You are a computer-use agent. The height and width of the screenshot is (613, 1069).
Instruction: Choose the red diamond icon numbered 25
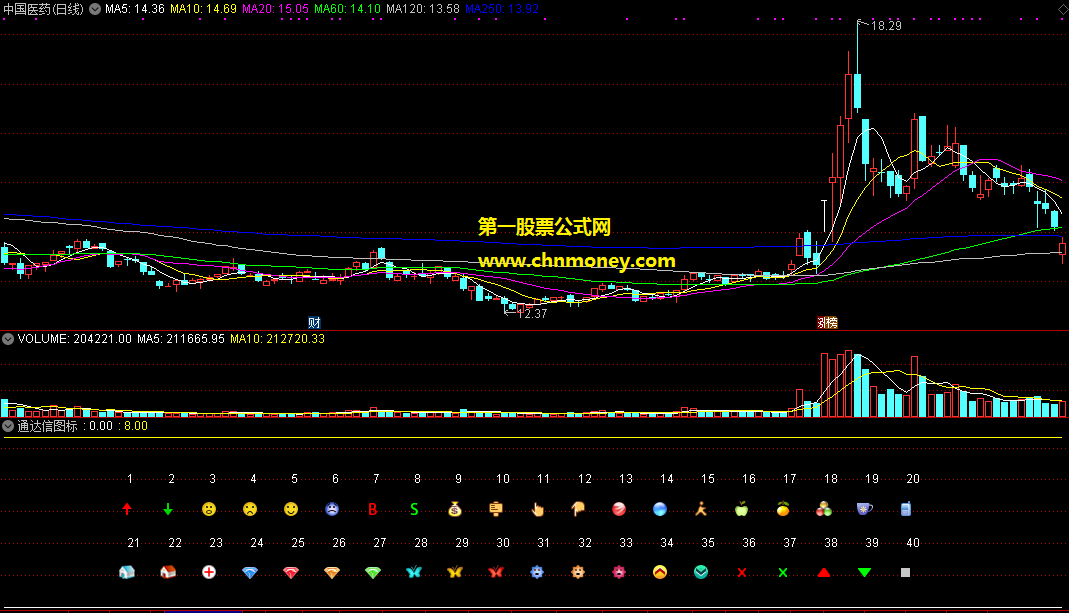pos(291,573)
